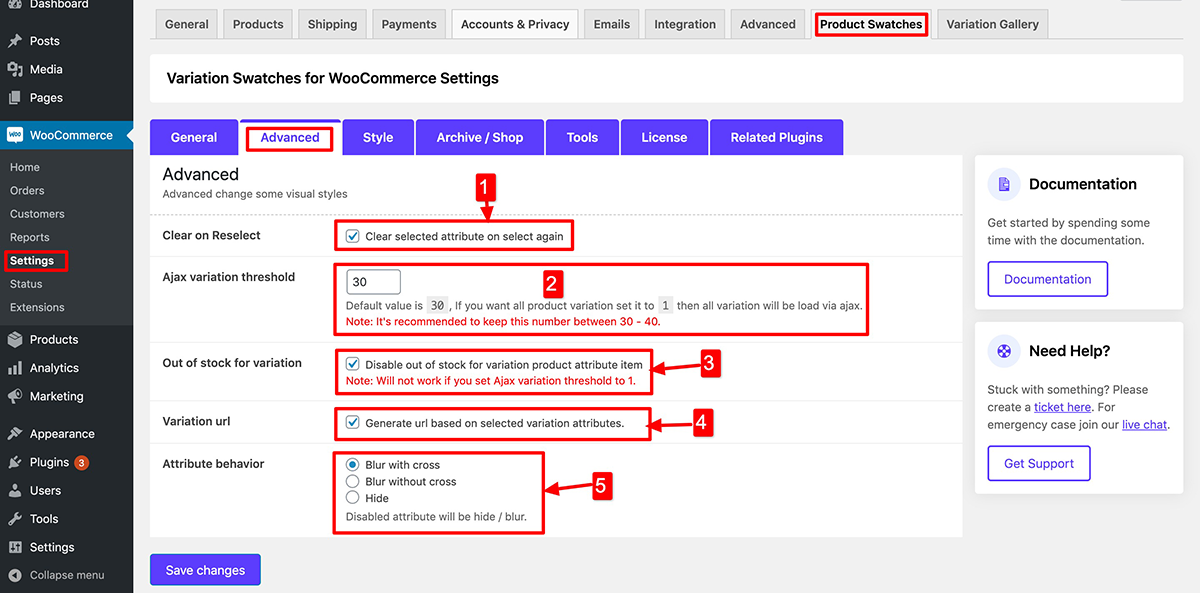
Task: Switch to the Style tab
Action: pyautogui.click(x=378, y=138)
